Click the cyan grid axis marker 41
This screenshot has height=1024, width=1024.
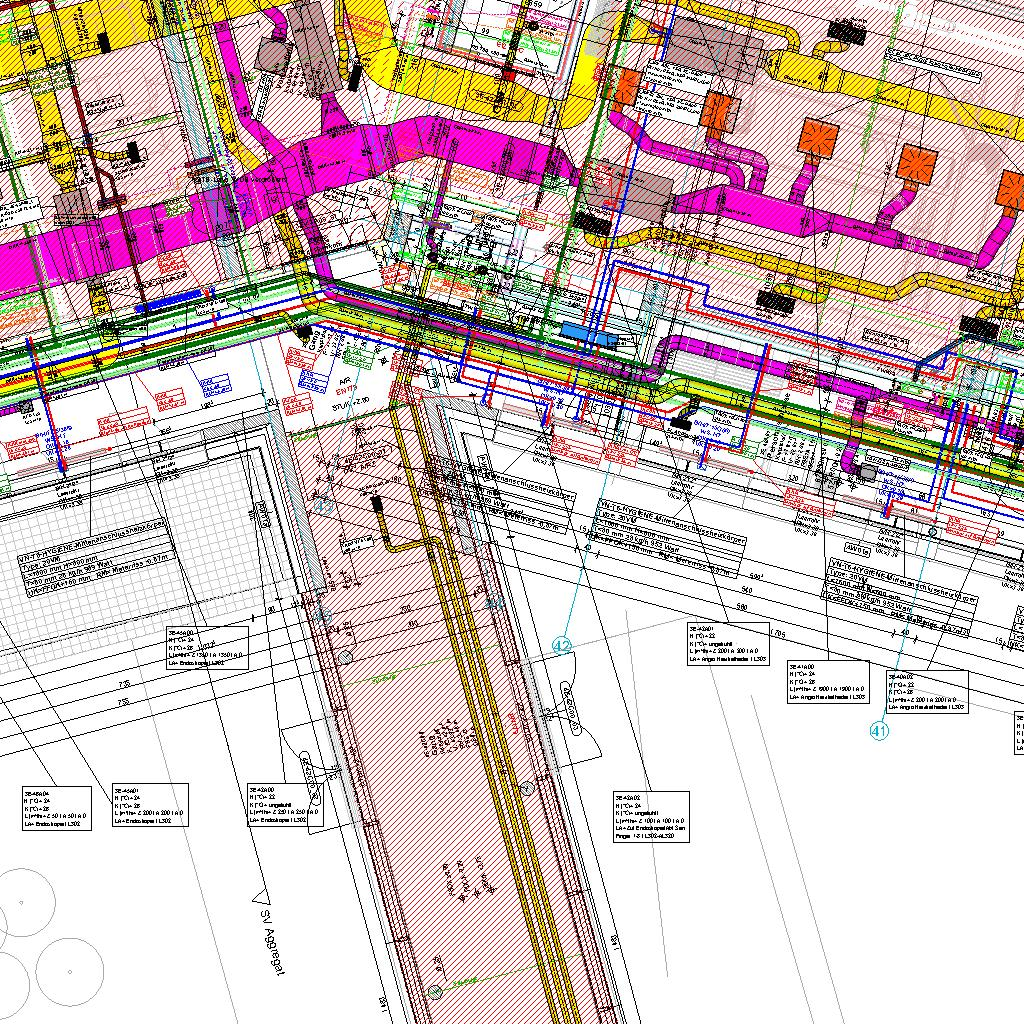pyautogui.click(x=879, y=731)
